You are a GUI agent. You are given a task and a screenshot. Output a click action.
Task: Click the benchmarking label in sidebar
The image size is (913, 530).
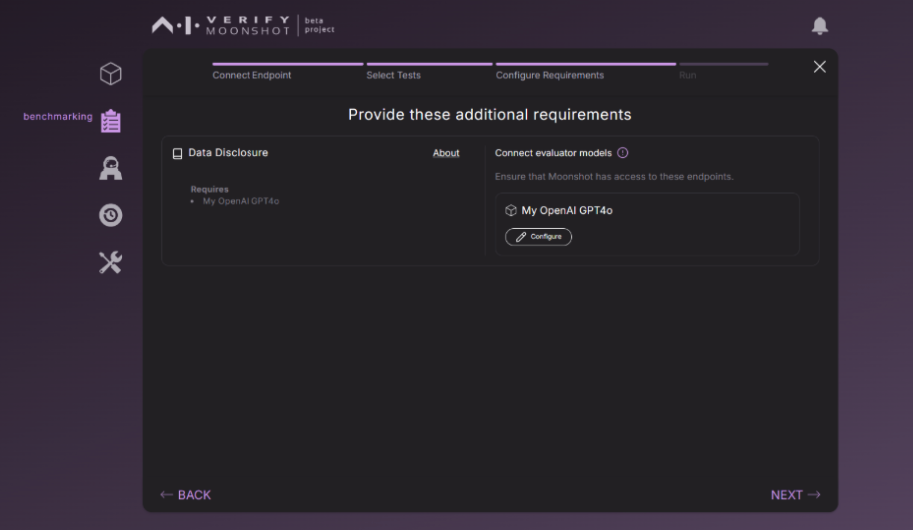click(58, 116)
